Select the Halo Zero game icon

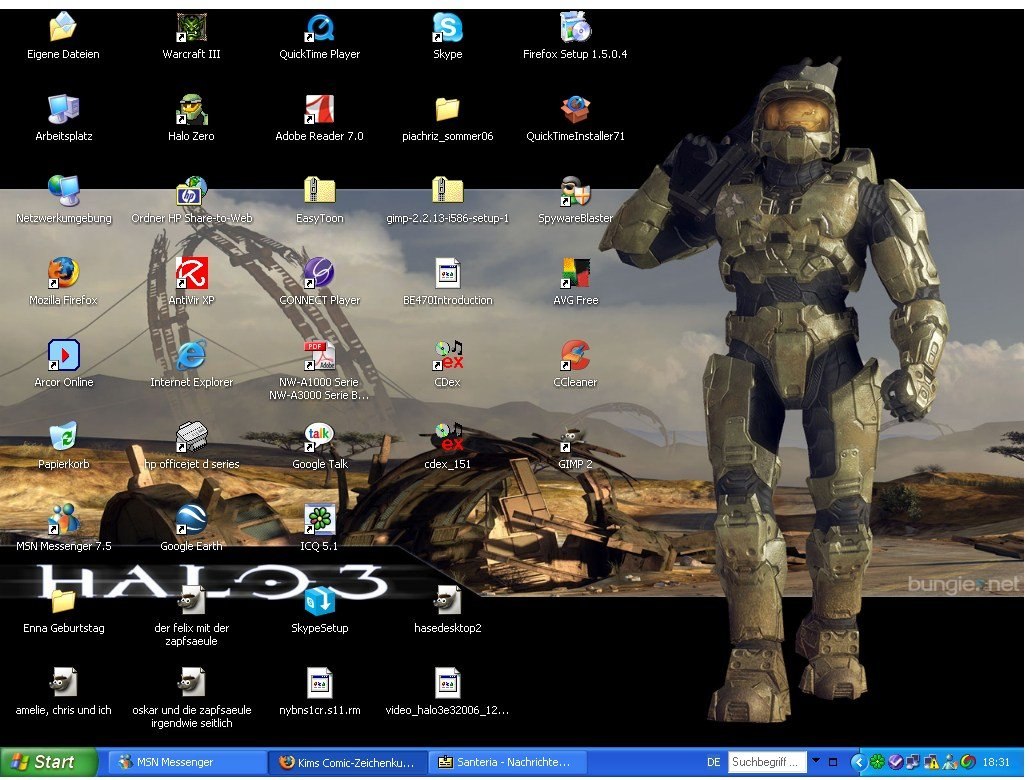[191, 110]
